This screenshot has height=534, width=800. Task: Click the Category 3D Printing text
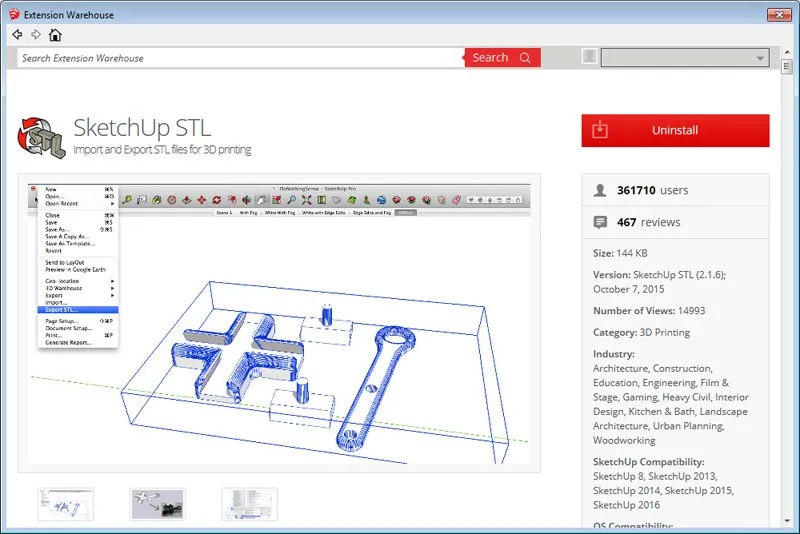coord(641,333)
